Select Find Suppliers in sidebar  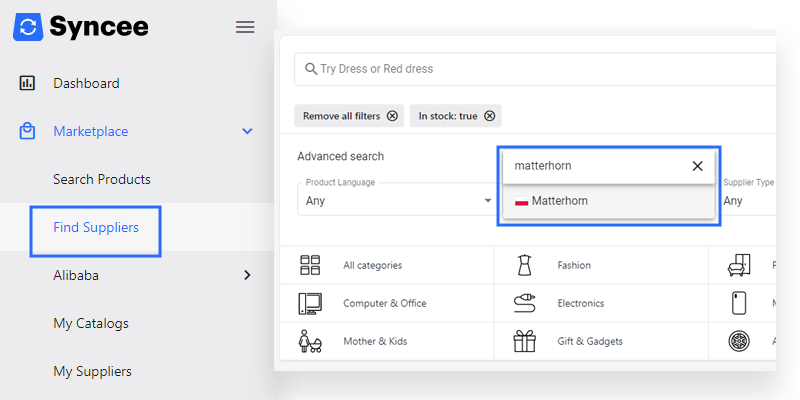pyautogui.click(x=96, y=228)
